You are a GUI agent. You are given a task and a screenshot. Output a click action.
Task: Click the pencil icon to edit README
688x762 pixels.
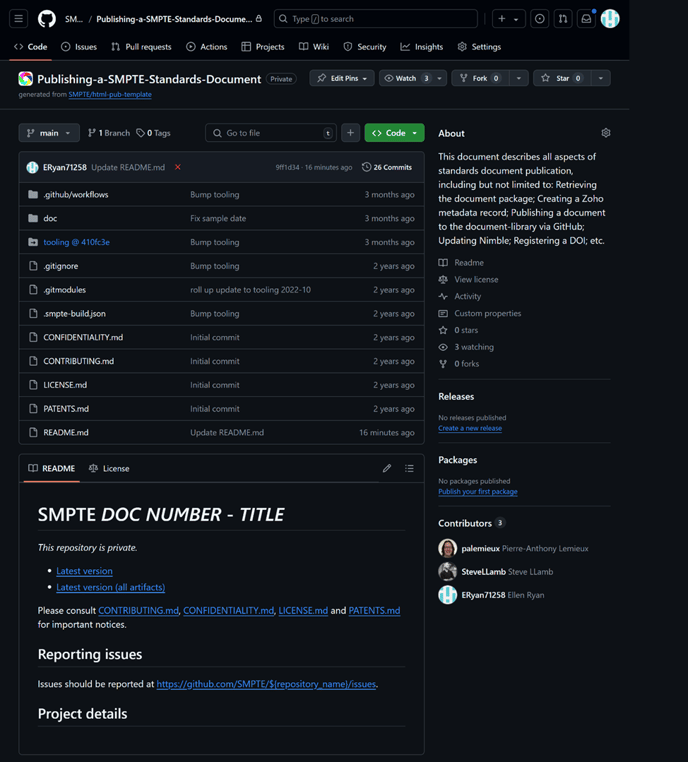pos(387,468)
